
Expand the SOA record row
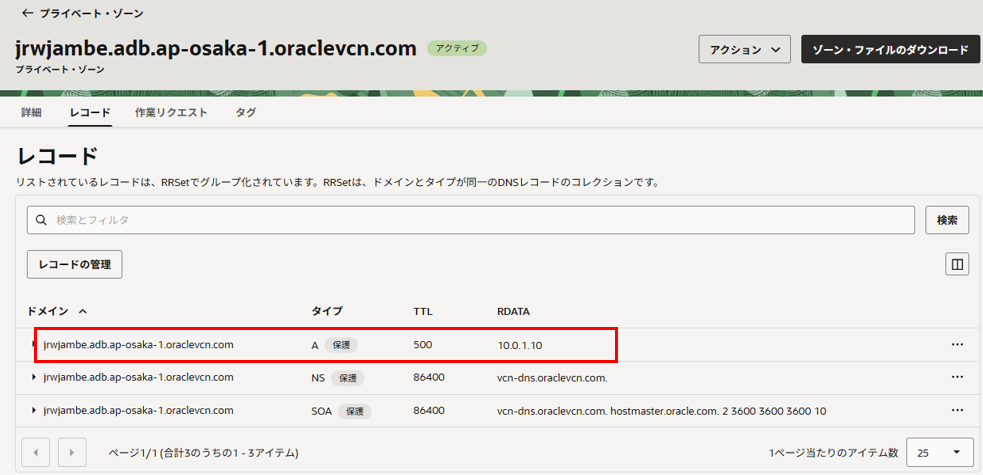tap(34, 411)
